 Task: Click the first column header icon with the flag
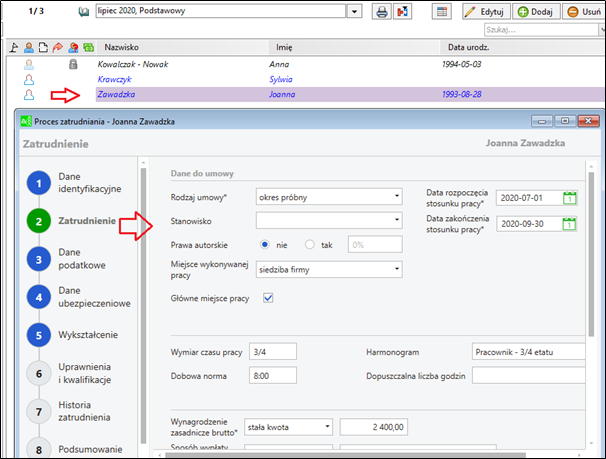click(x=14, y=48)
